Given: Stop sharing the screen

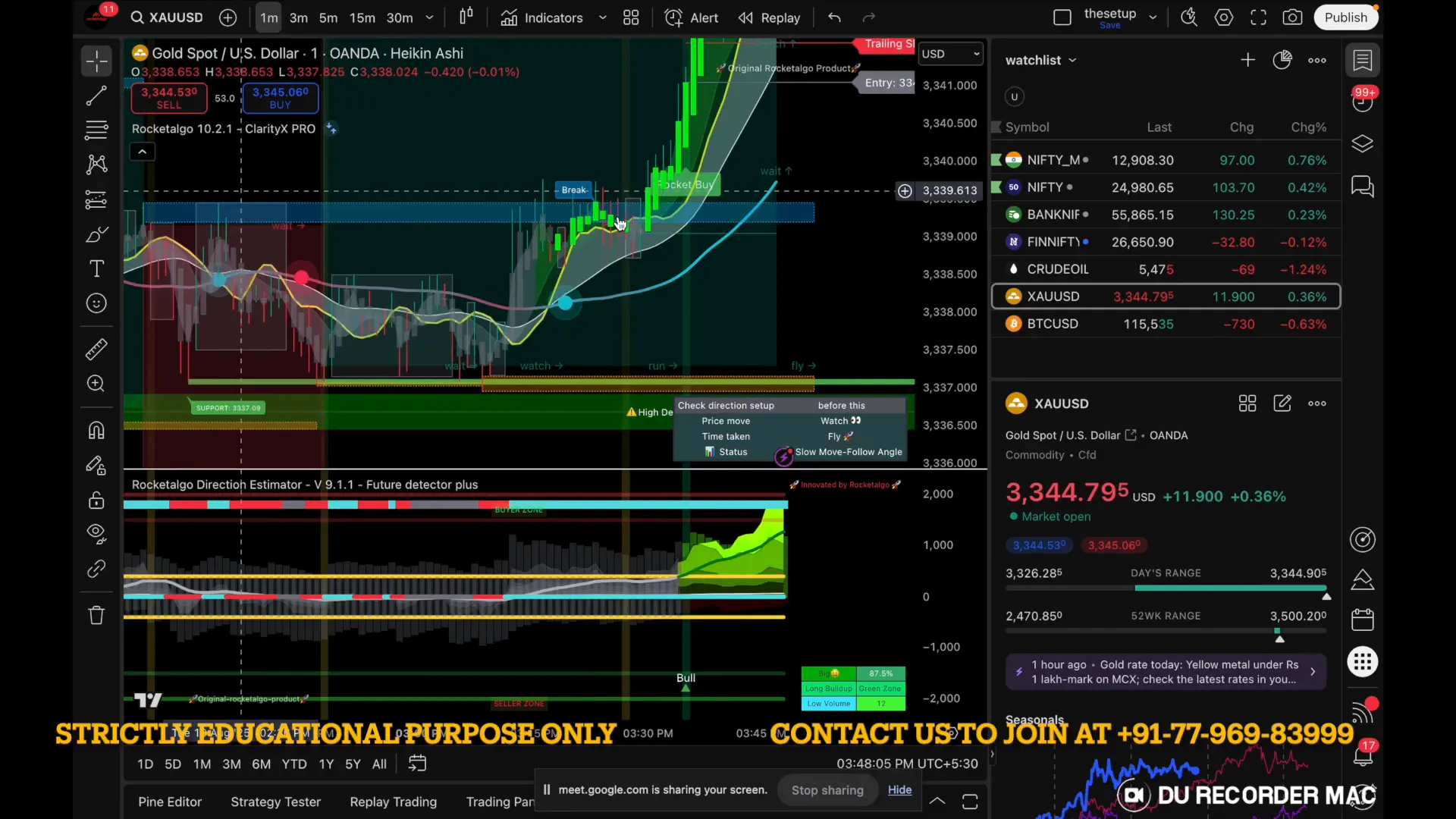Looking at the screenshot, I should 827,790.
